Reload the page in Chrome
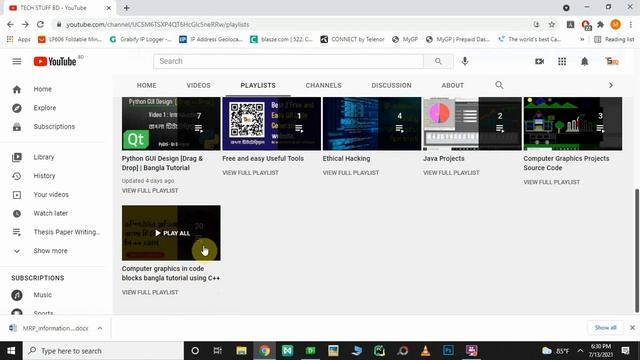640x360 pixels. pos(40,24)
